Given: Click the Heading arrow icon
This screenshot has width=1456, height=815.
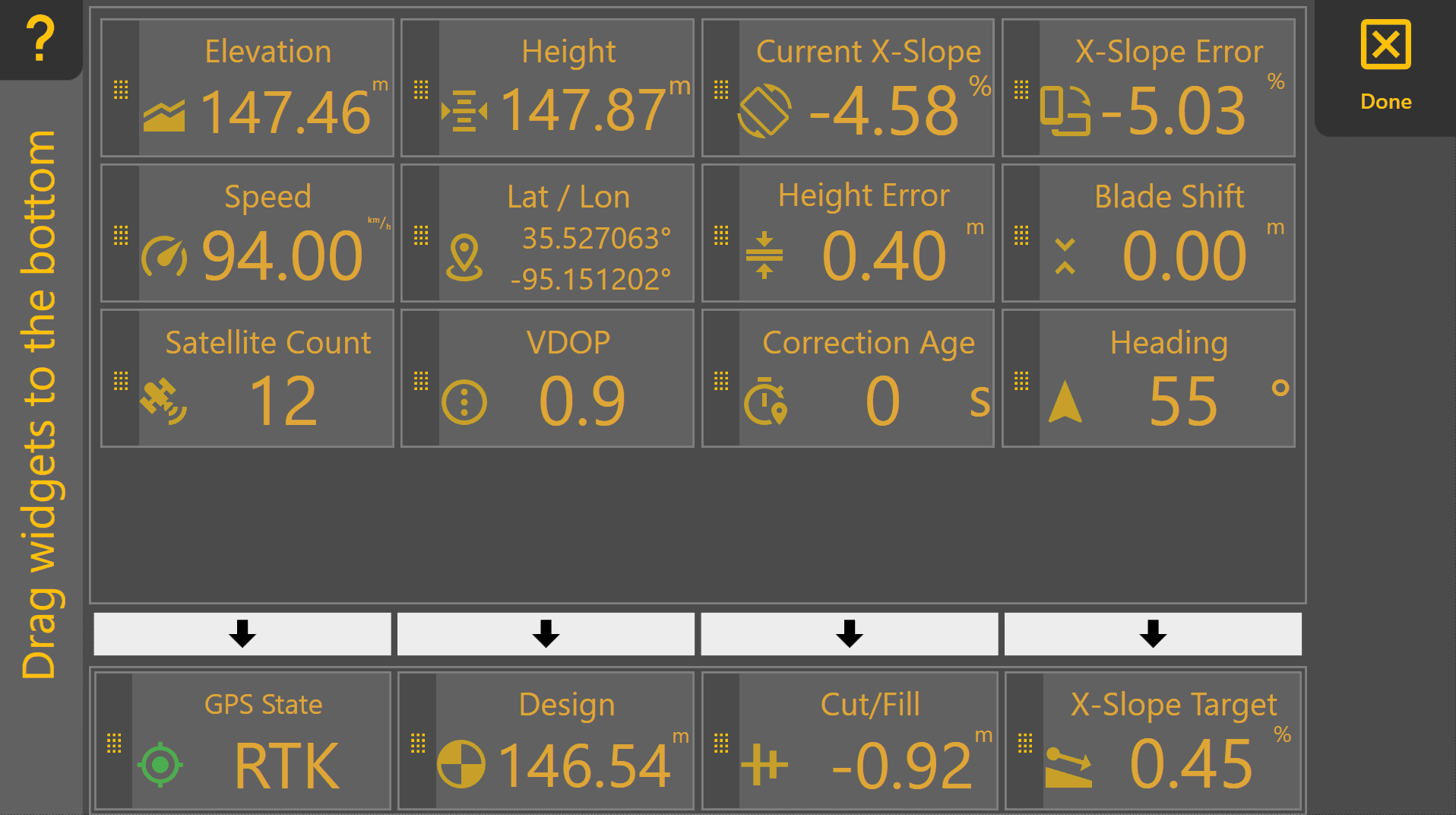Looking at the screenshot, I should [1065, 401].
